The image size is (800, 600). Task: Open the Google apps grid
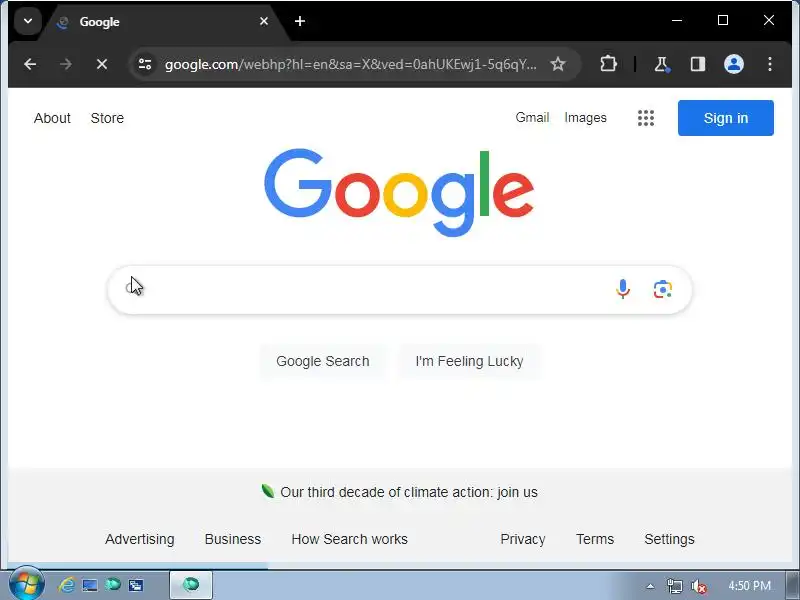point(645,118)
